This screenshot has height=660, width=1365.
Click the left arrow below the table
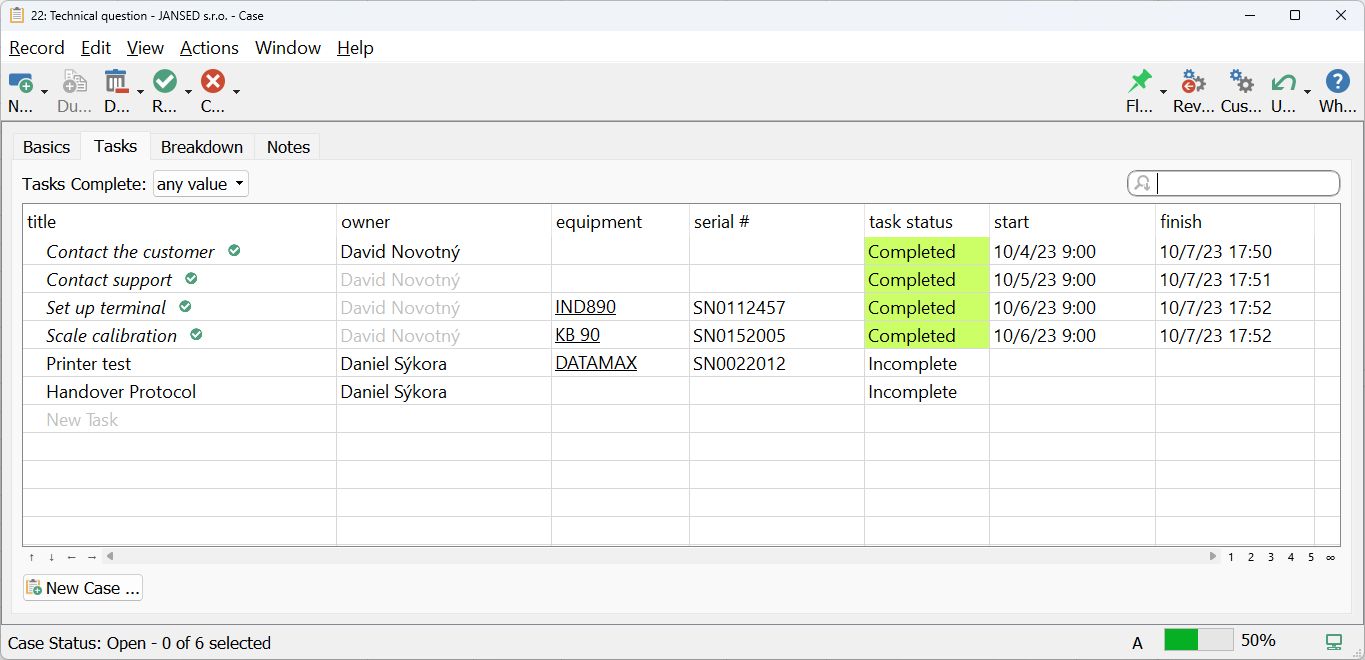coord(72,557)
